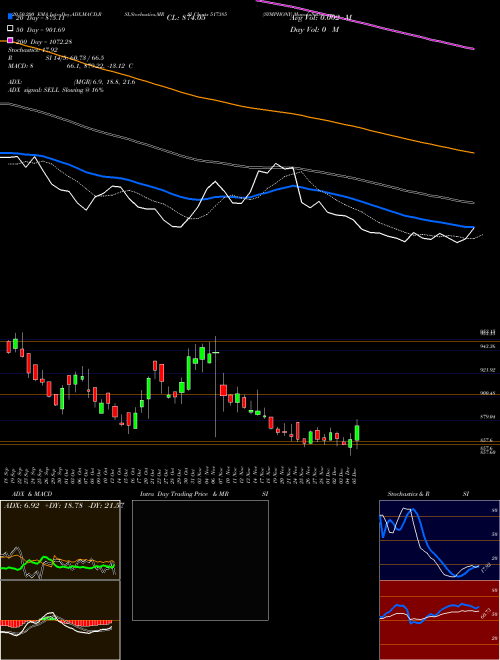The width and height of the screenshot is (500, 660).
Task: Click the 'Stochastics & R SI' panel title
Action: coord(428,494)
